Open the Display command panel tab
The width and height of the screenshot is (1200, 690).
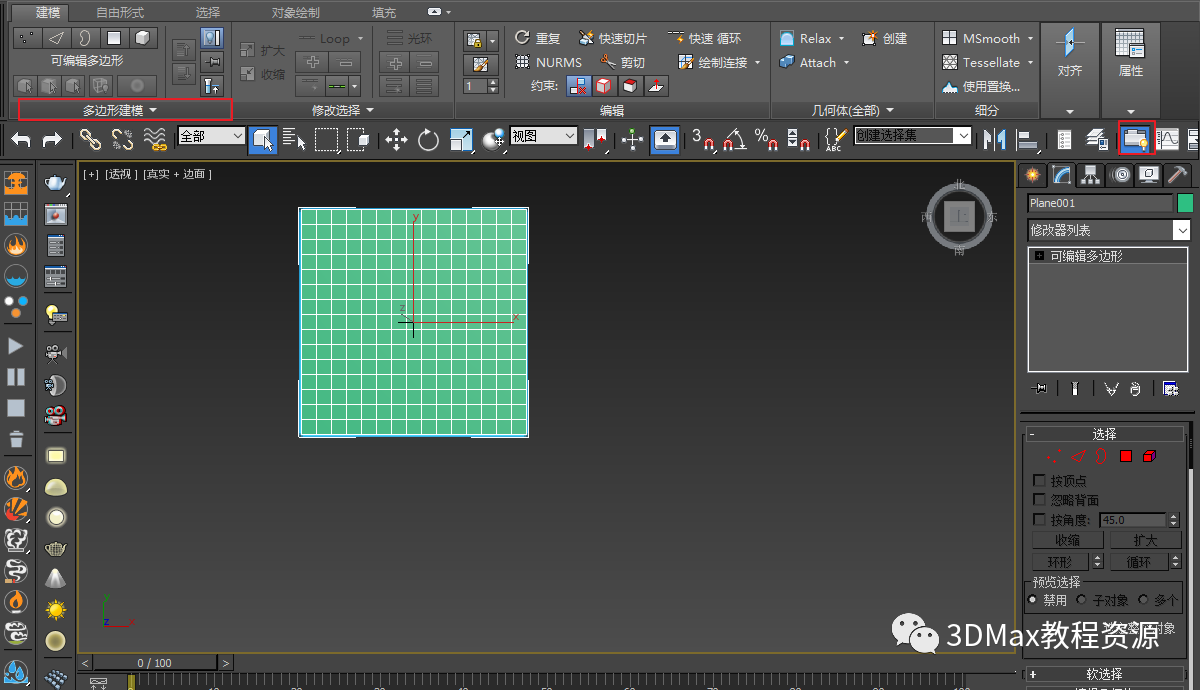coord(1149,175)
